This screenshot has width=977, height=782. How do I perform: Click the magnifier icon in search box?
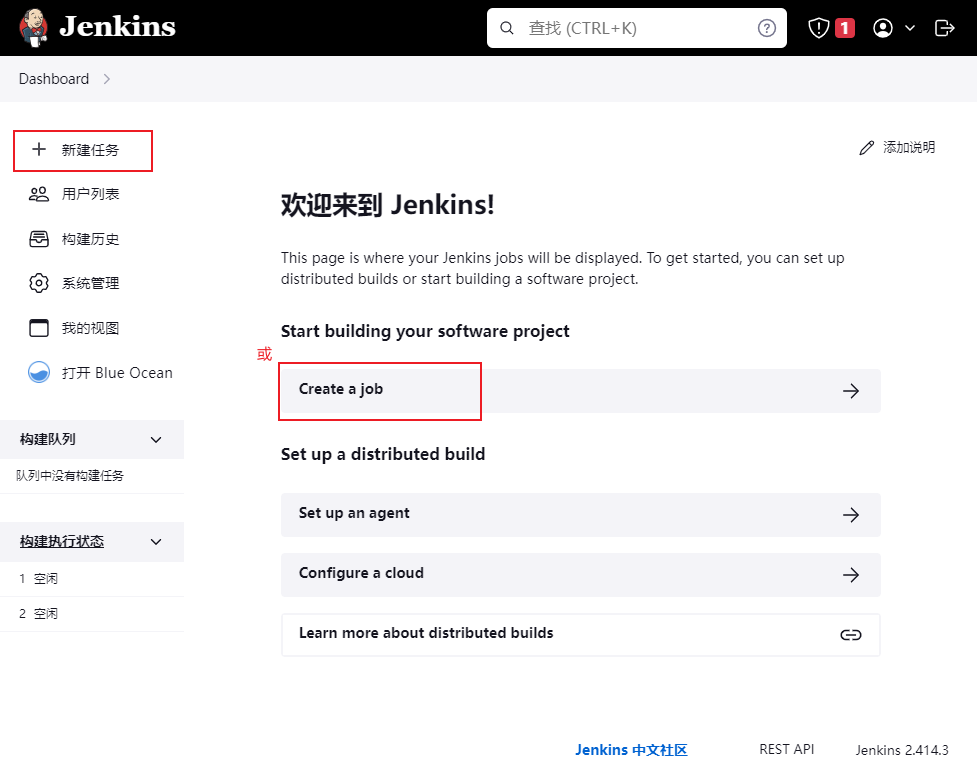pos(507,28)
